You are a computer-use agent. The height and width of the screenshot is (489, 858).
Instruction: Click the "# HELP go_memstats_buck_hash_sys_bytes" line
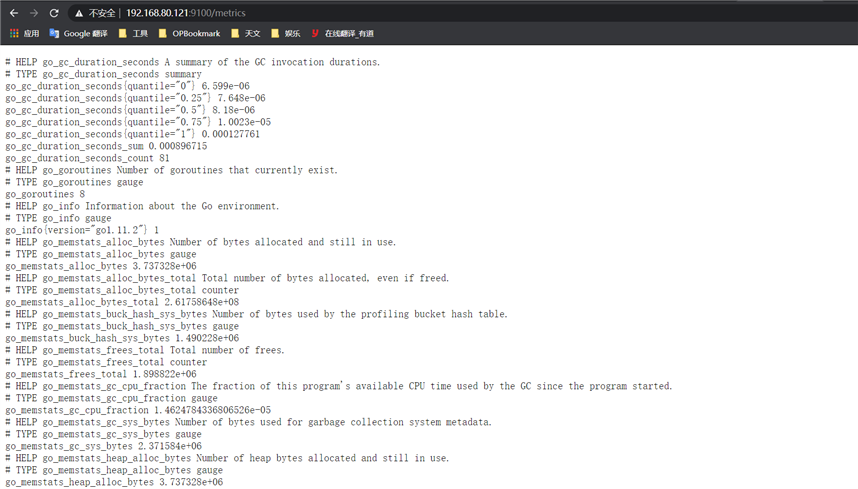(257, 315)
